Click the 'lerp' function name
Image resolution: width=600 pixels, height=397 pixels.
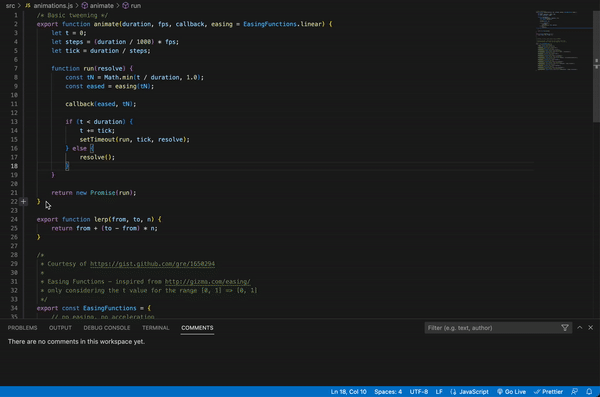coord(101,219)
